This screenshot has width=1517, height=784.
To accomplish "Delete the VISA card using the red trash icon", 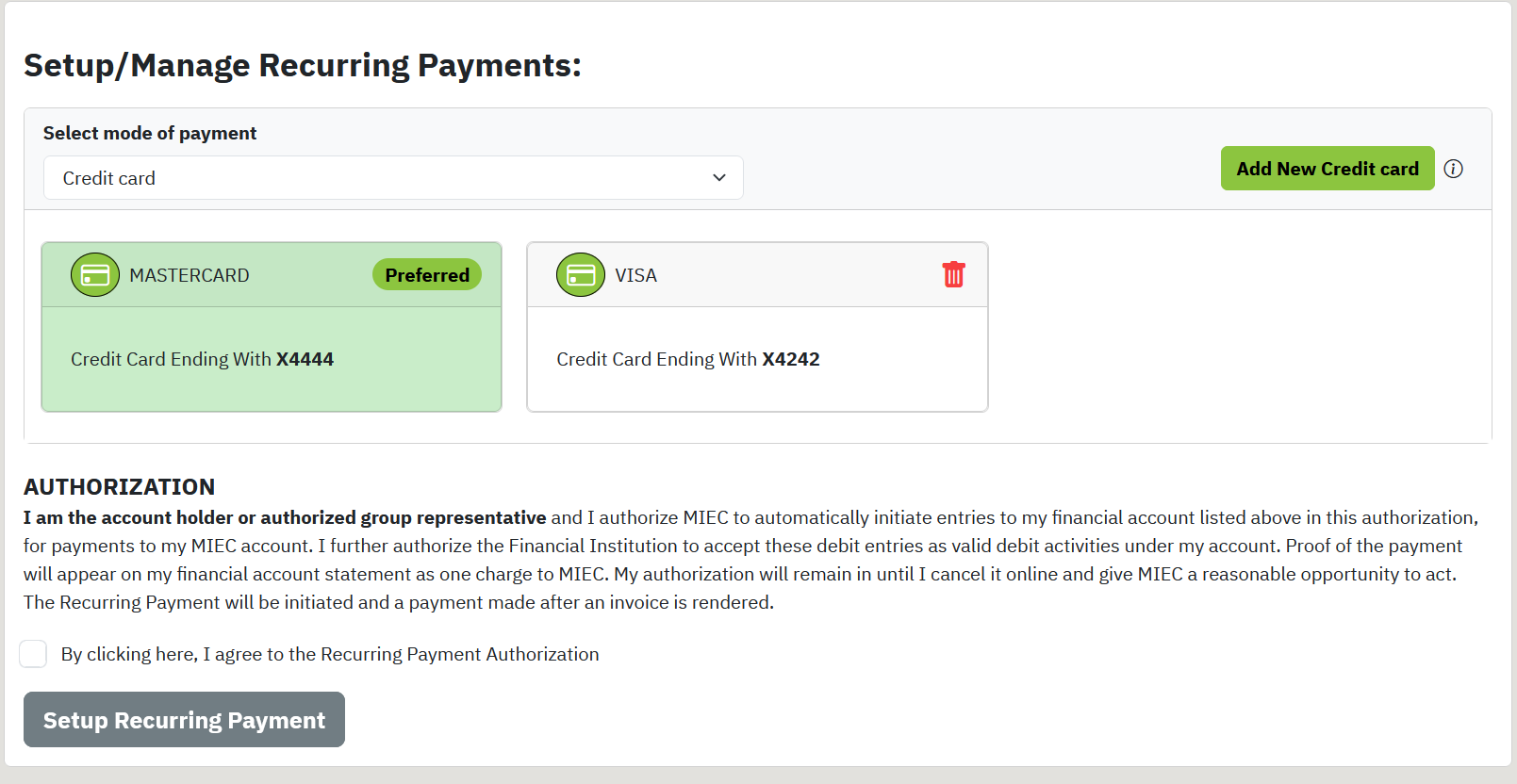I will [953, 274].
